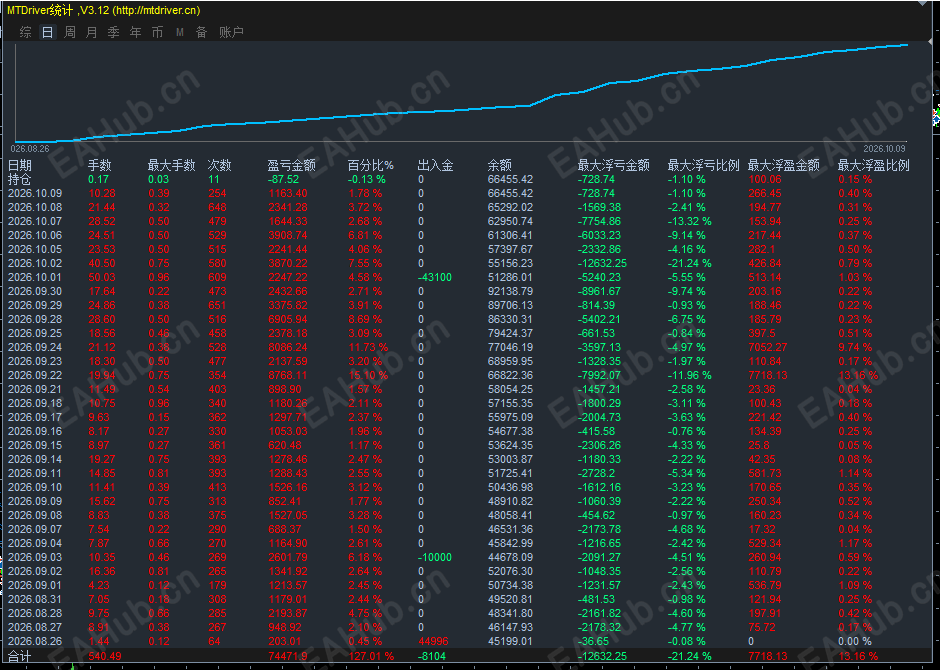
Task: Click the 7052.27 floating profit value
Action: [x=768, y=348]
